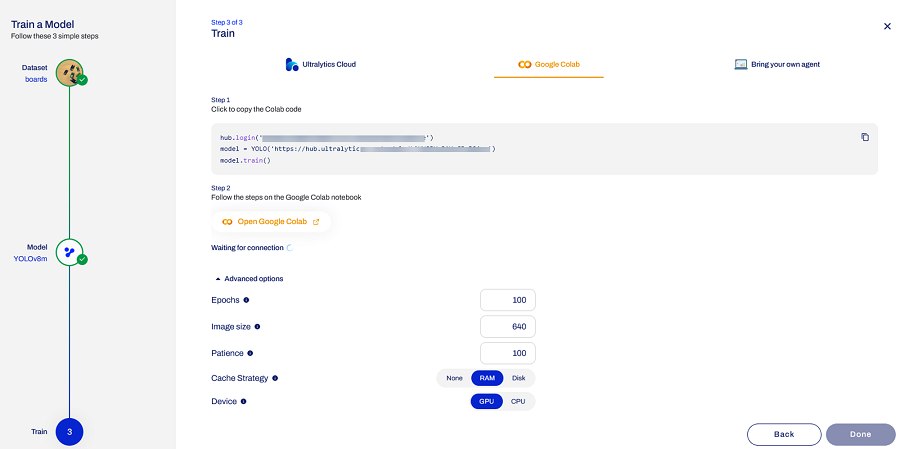Click the Back button
This screenshot has height=449, width=900.
[x=783, y=434]
